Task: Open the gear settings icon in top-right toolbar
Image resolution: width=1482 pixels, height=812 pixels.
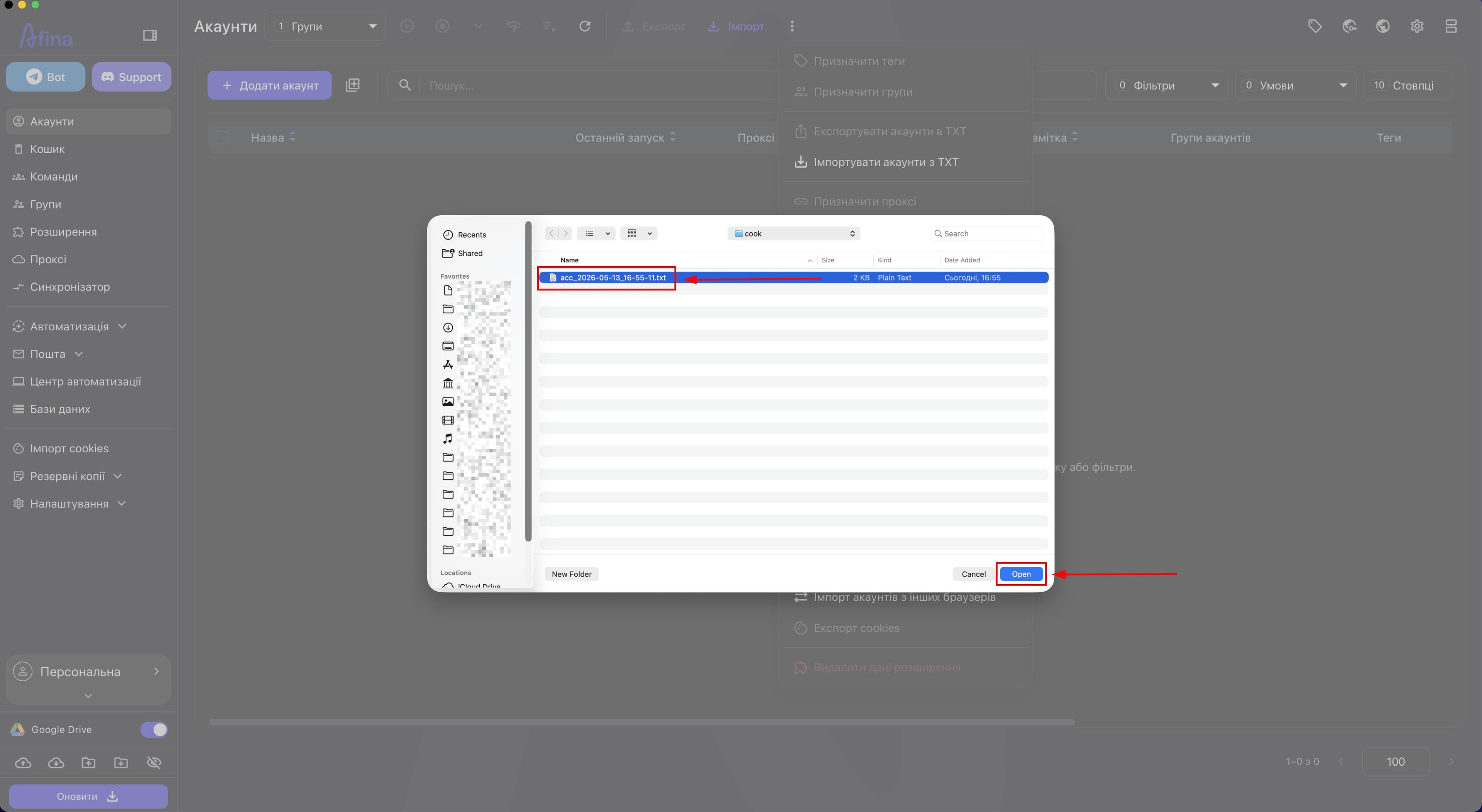Action: coord(1417,27)
